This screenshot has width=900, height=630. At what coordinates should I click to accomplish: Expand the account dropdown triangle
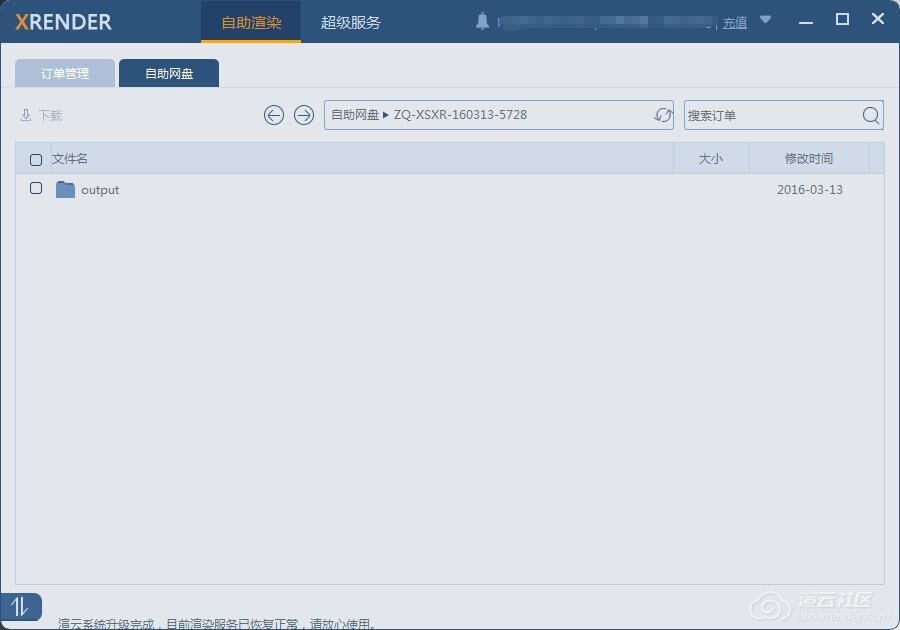766,19
